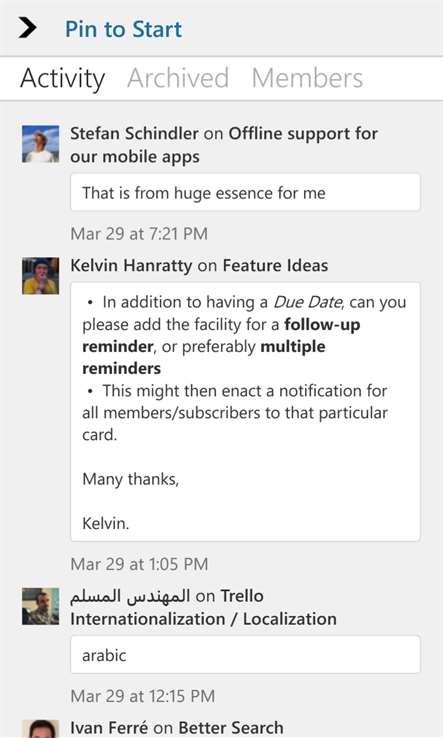Screen dimensions: 443x738
Task: Select the Activity tab
Action: tap(63, 78)
